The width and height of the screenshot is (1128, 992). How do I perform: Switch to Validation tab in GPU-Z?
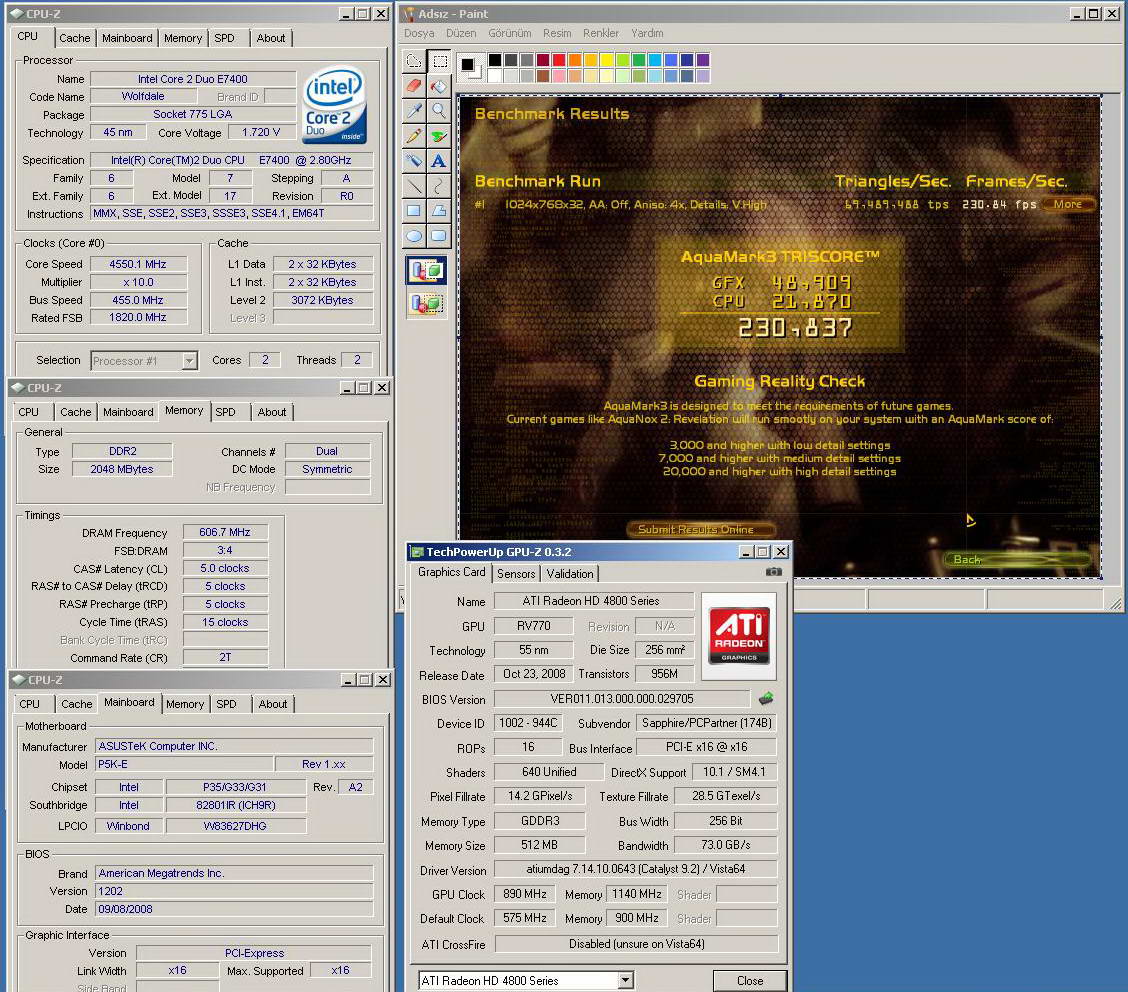(570, 573)
